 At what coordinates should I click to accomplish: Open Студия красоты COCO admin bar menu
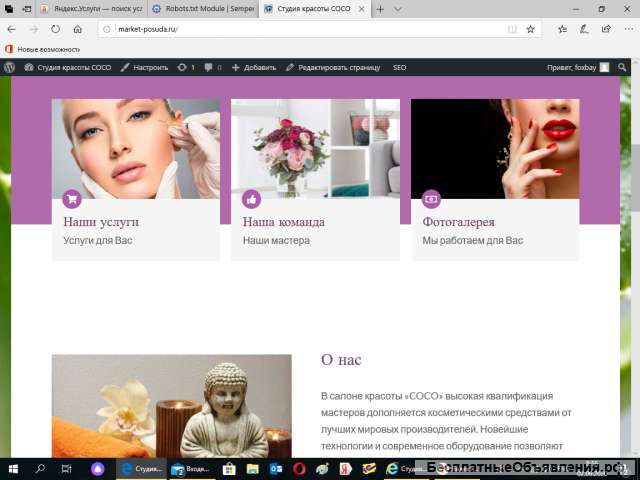[67, 67]
